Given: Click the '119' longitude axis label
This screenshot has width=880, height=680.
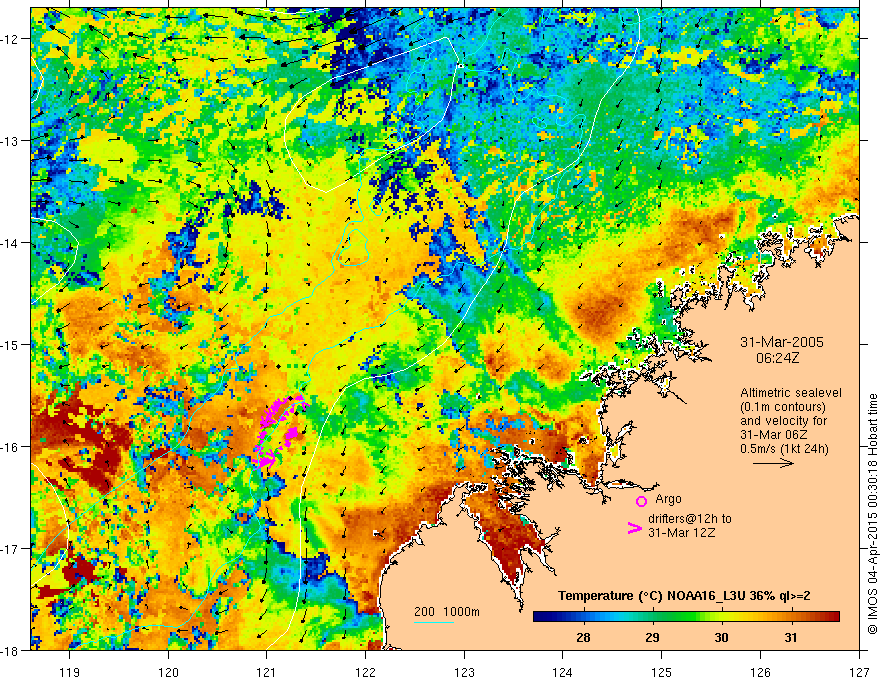Looking at the screenshot, I should coord(70,672).
